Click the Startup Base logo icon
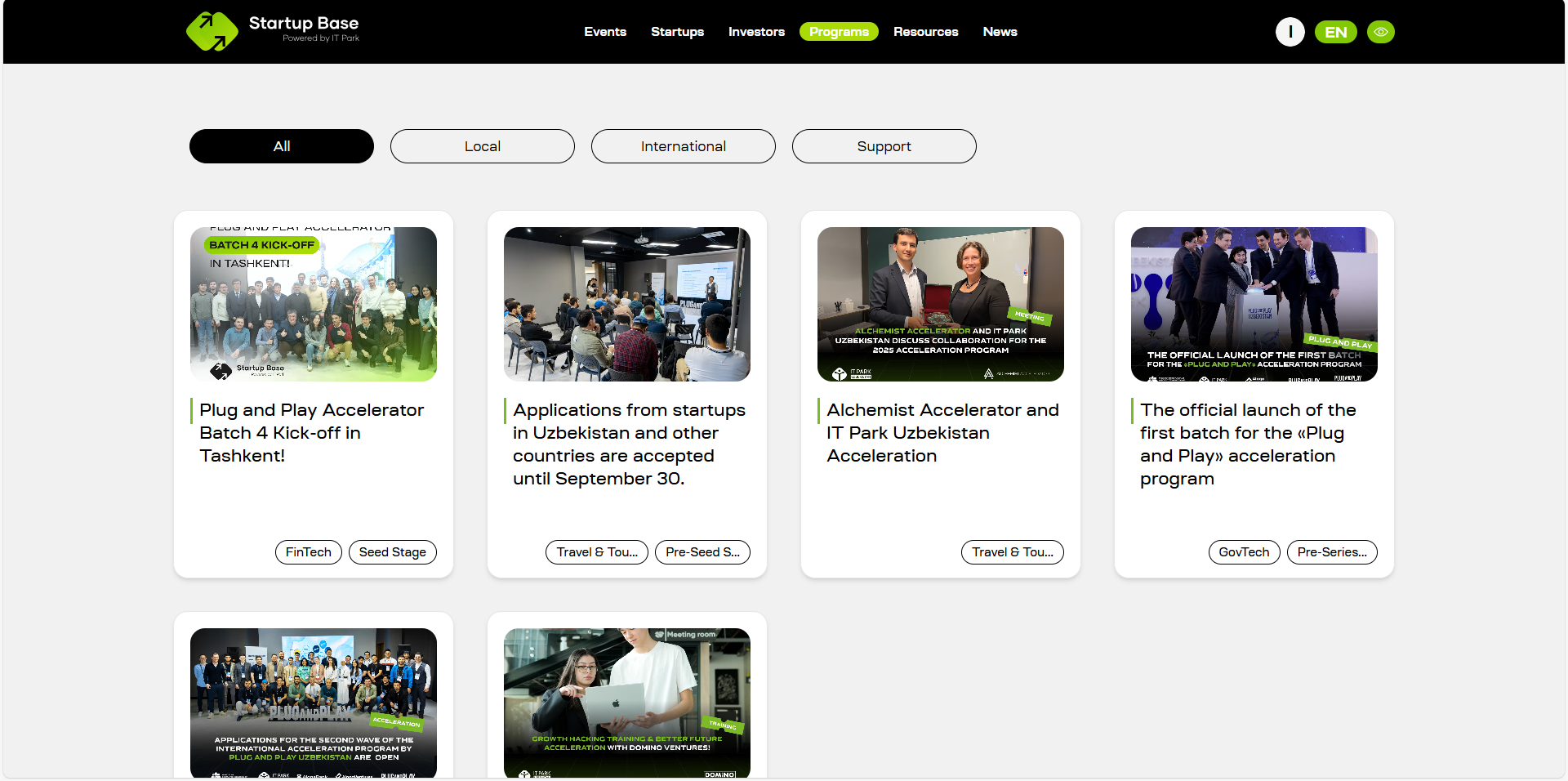 (x=212, y=32)
